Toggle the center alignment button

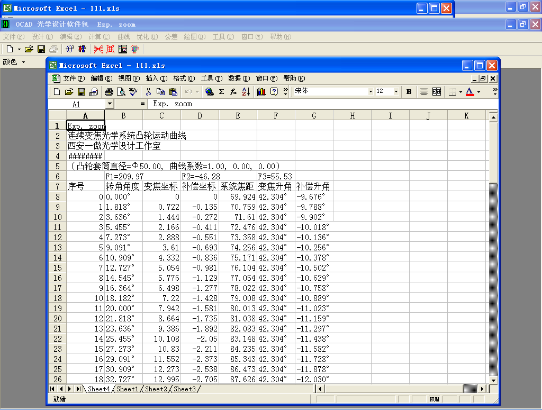click(423, 92)
